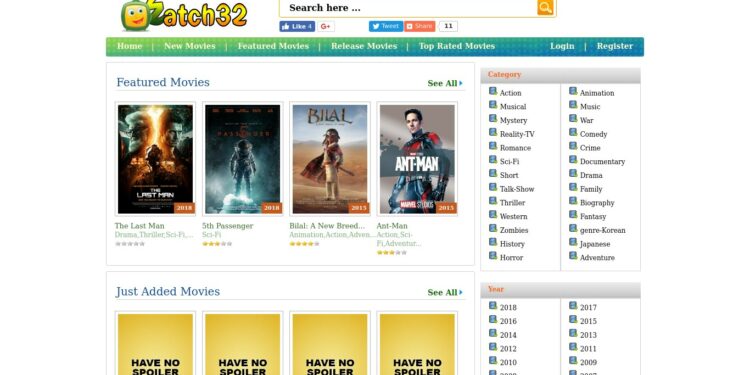Viewport: 750px width, 375px height.
Task: Click the Login link
Action: click(x=562, y=46)
